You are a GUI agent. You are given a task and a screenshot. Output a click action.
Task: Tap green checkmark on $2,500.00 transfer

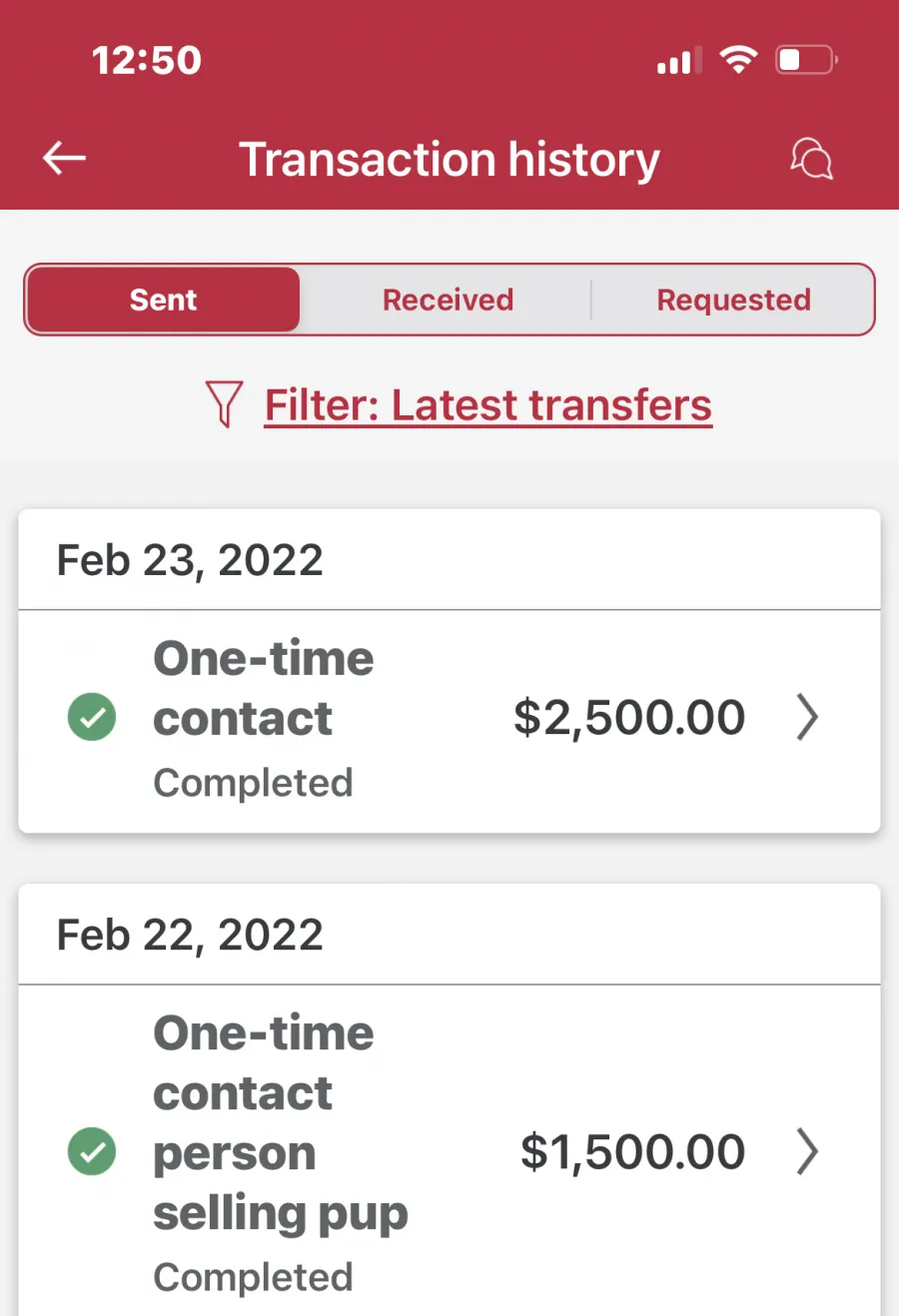[92, 717]
